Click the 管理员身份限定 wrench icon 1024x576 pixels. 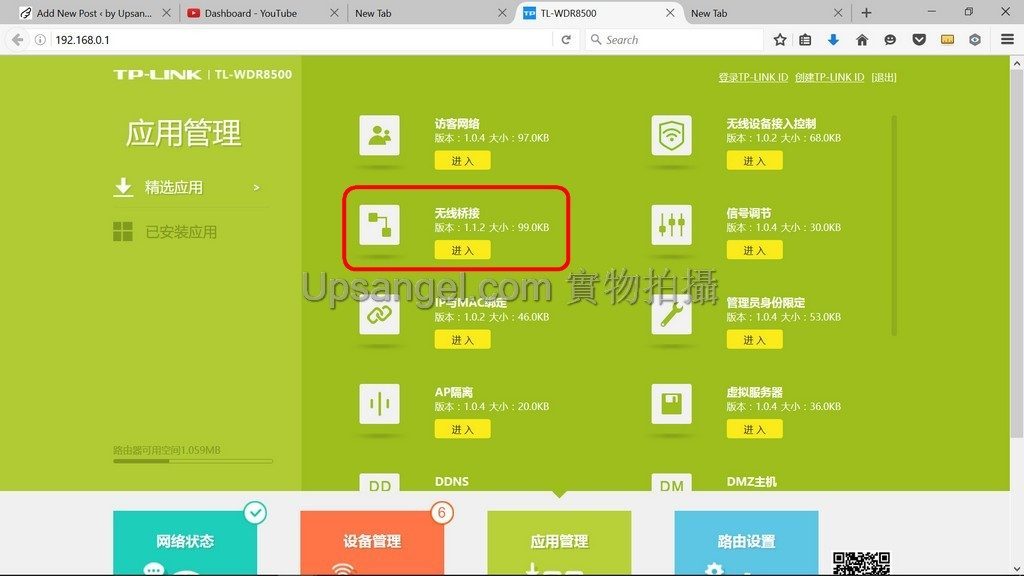[671, 314]
